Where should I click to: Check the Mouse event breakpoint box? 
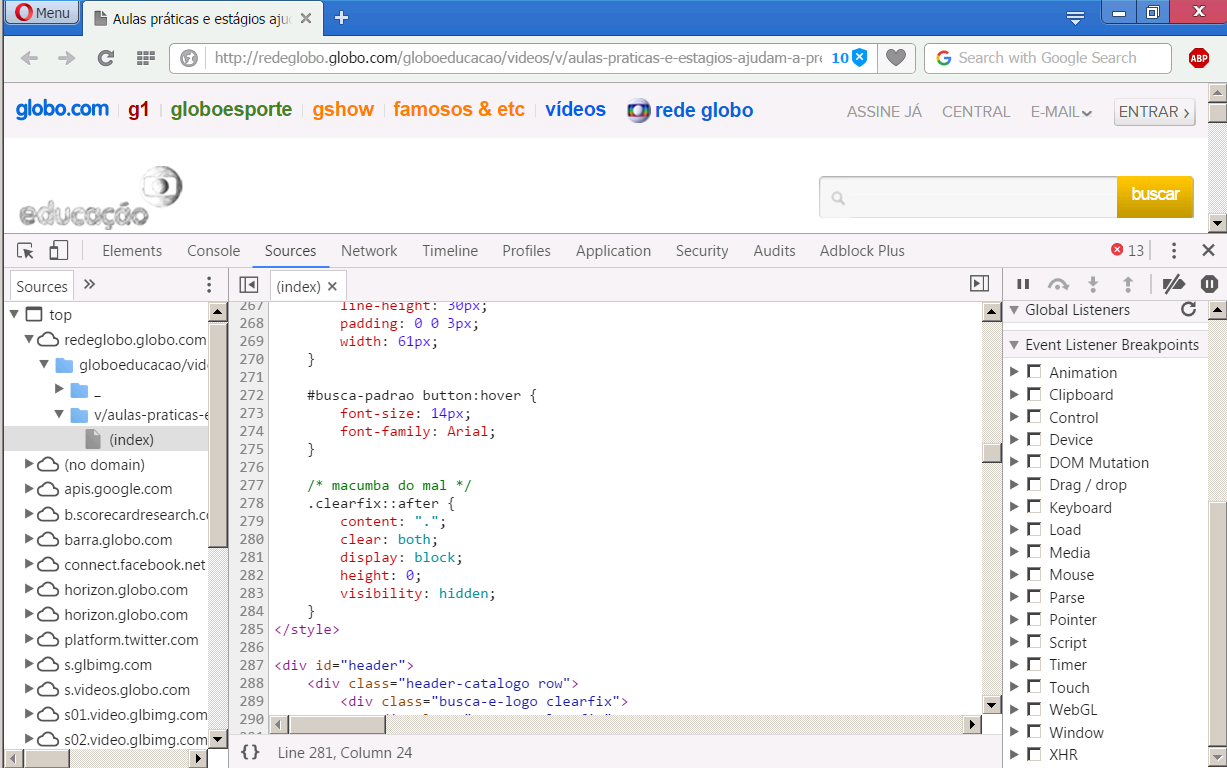pyautogui.click(x=1034, y=574)
